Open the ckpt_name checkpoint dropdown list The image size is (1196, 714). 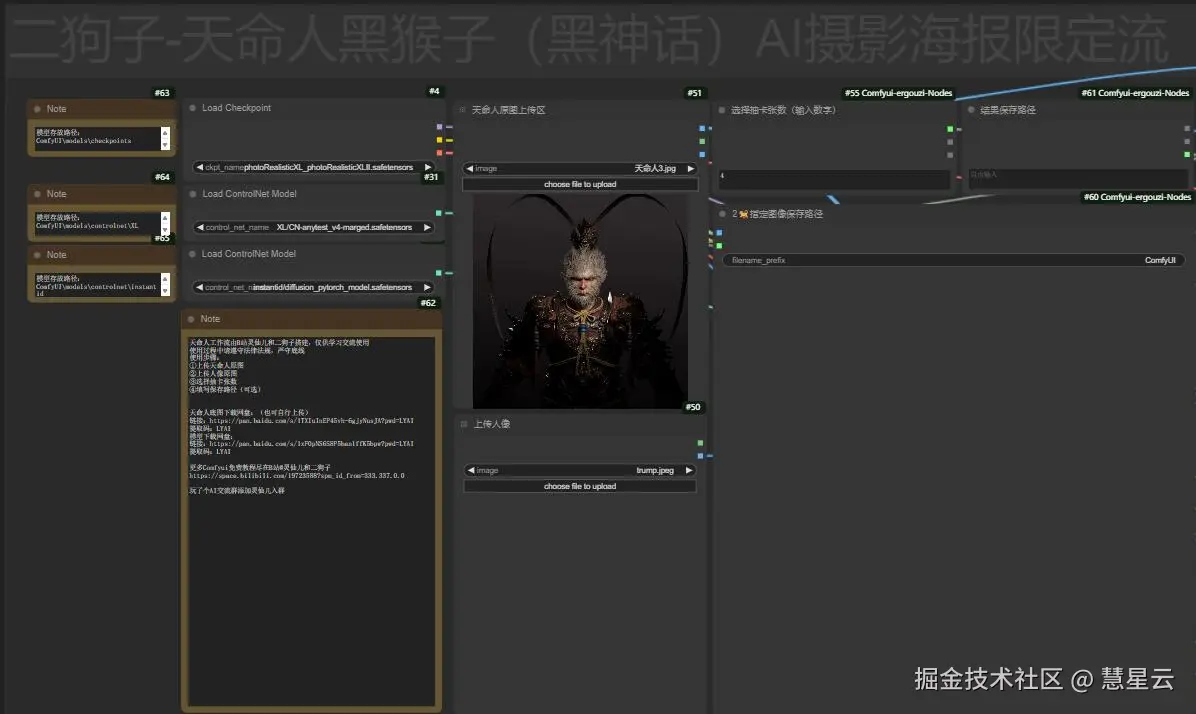coord(310,168)
